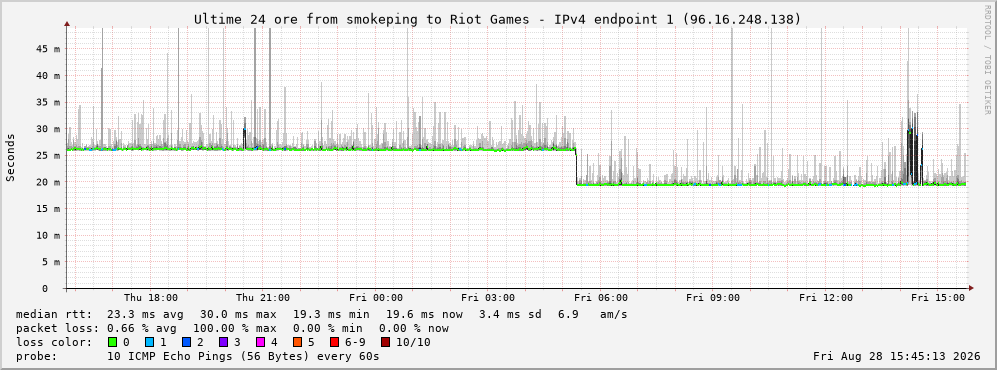Click the Fri 06:00 time axis label
This screenshot has width=997, height=370.
point(601,298)
